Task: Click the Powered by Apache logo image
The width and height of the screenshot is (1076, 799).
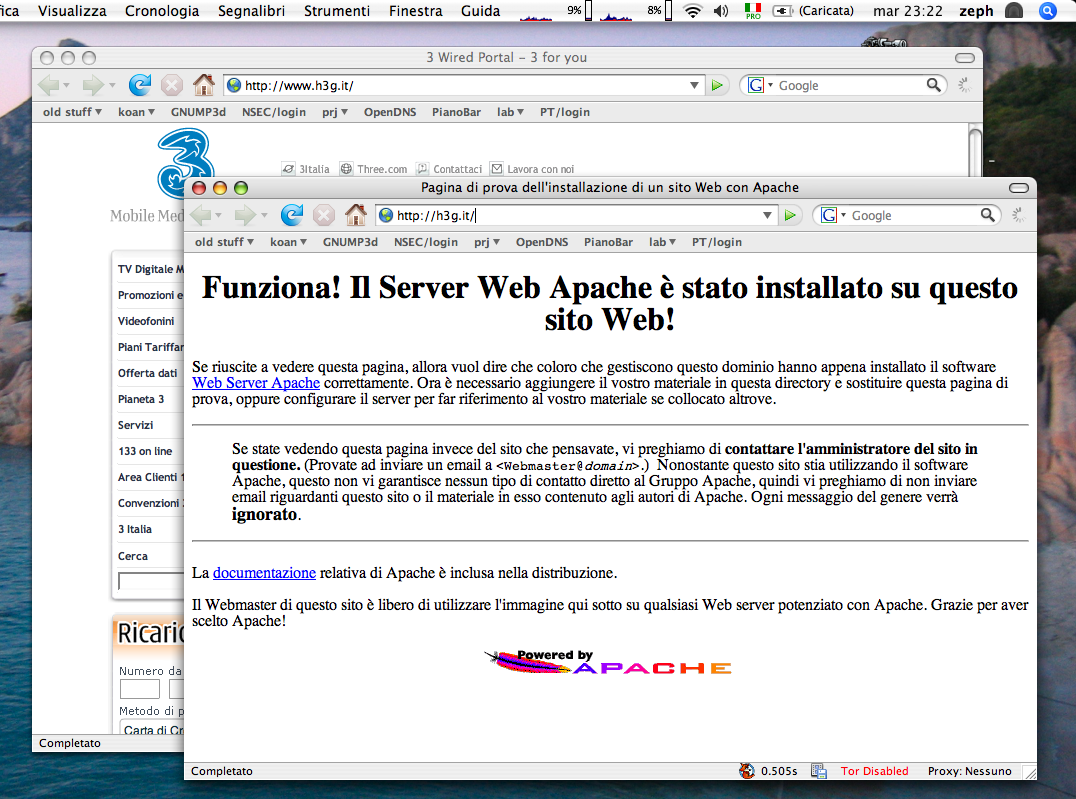Action: [608, 662]
